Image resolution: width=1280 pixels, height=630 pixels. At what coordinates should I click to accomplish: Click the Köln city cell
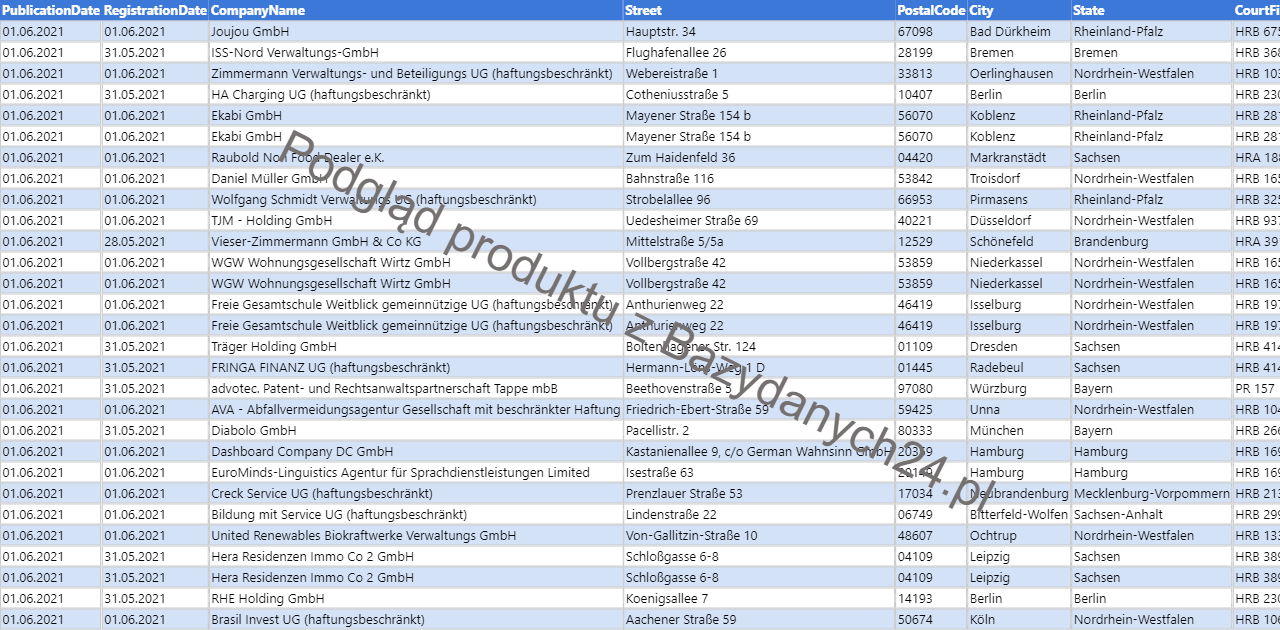tap(1019, 620)
